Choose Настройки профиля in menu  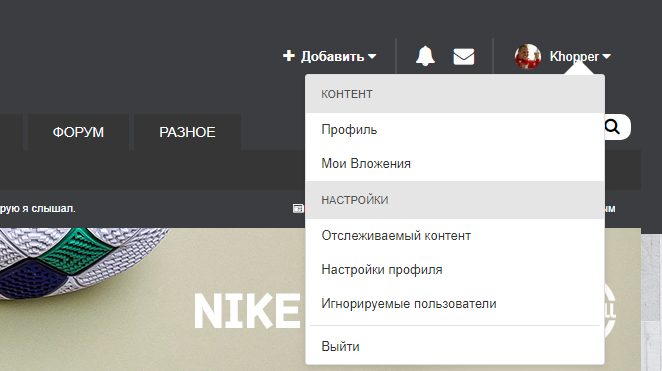[x=455, y=269]
